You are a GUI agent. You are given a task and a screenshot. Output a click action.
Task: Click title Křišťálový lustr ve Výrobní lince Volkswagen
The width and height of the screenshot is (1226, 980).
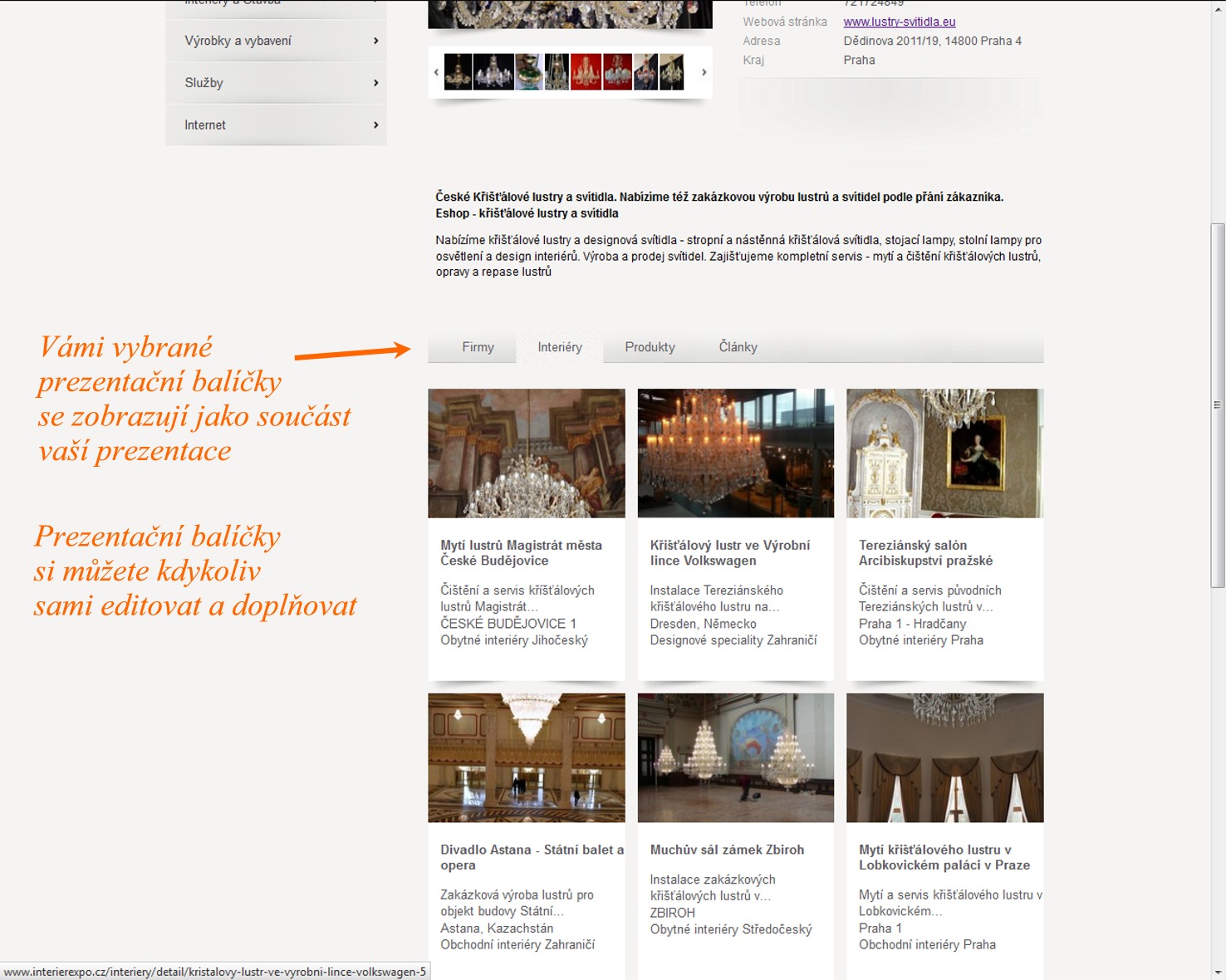pos(730,553)
